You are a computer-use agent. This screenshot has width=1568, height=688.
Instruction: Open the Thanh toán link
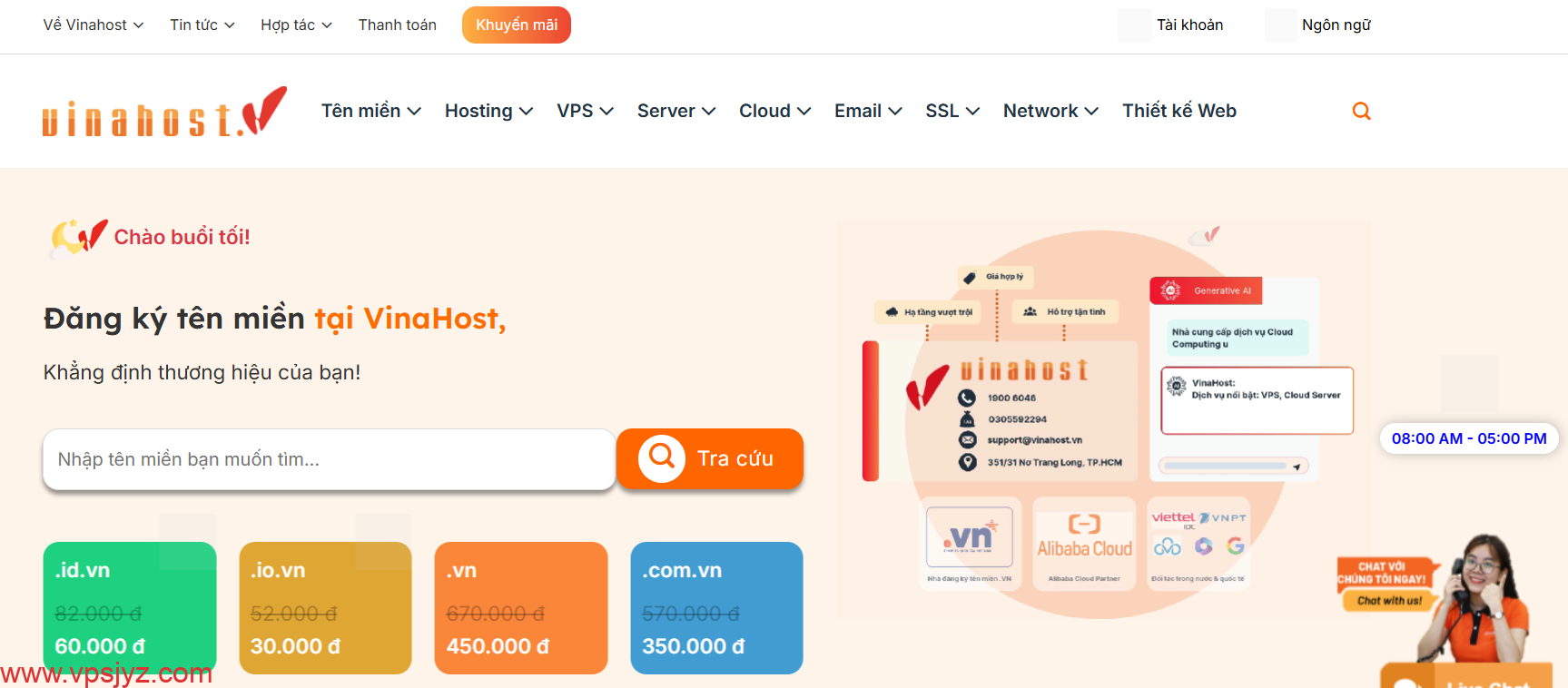pos(397,25)
